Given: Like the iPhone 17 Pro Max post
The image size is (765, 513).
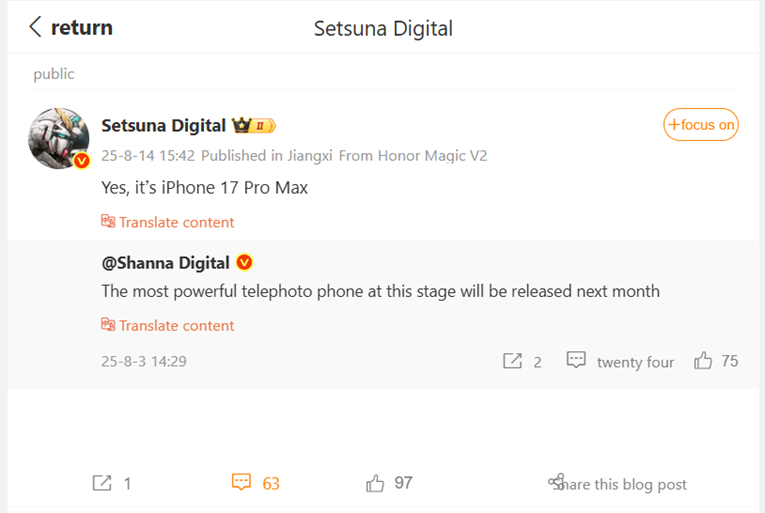Looking at the screenshot, I should pos(376,483).
